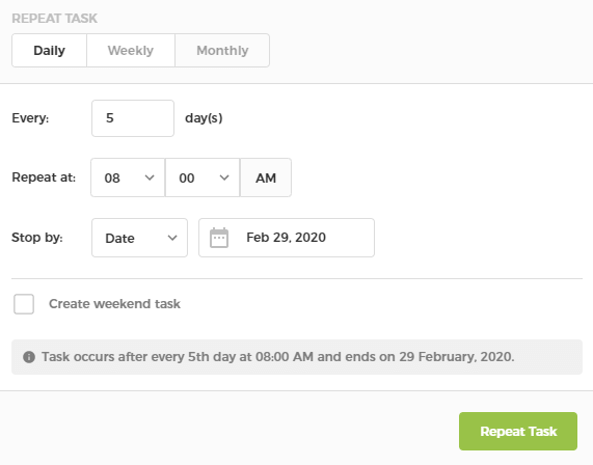Screen dimensions: 593x465
Task: Click the info icon in the summary message
Action: tap(29, 357)
